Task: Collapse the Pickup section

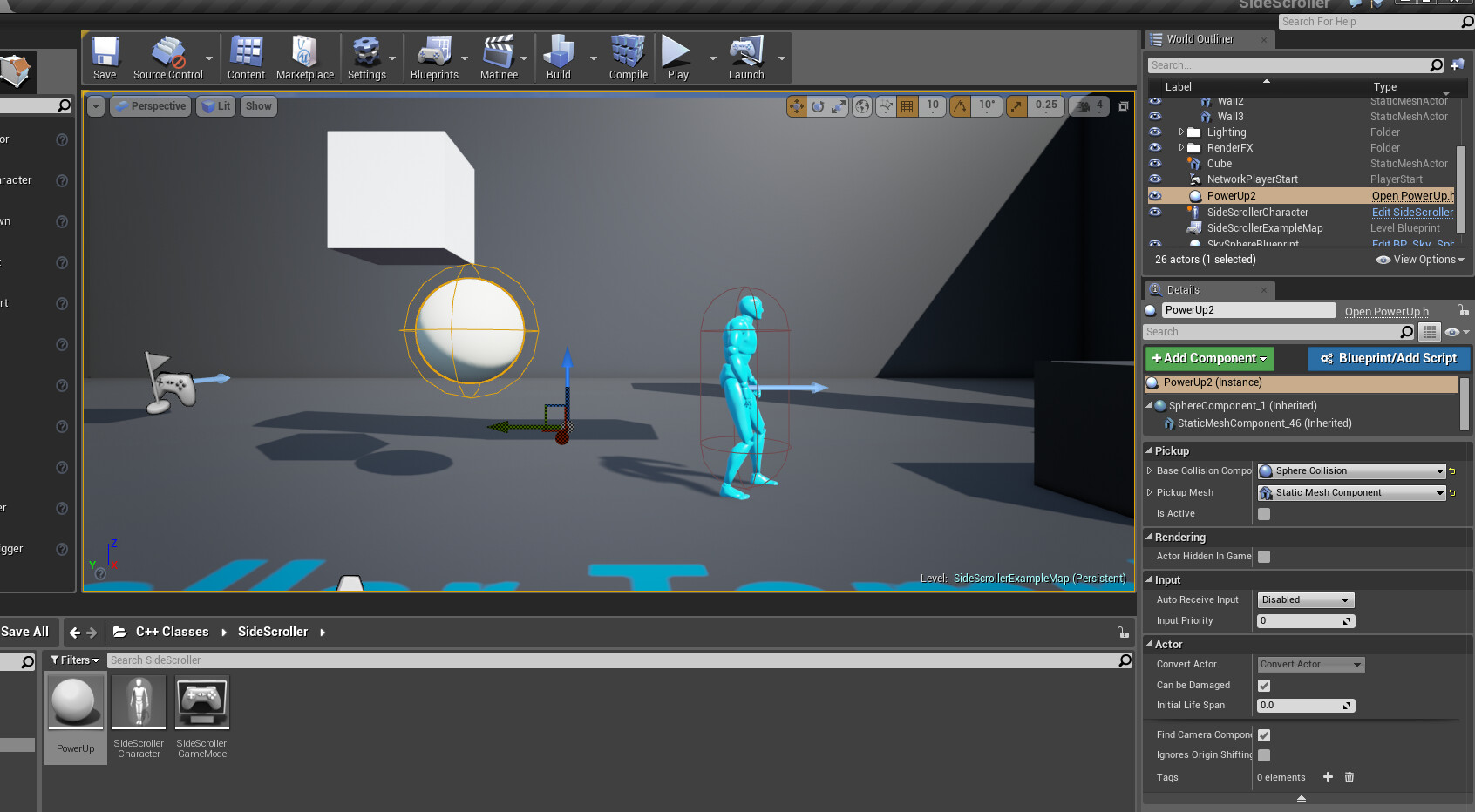Action: [x=1149, y=451]
